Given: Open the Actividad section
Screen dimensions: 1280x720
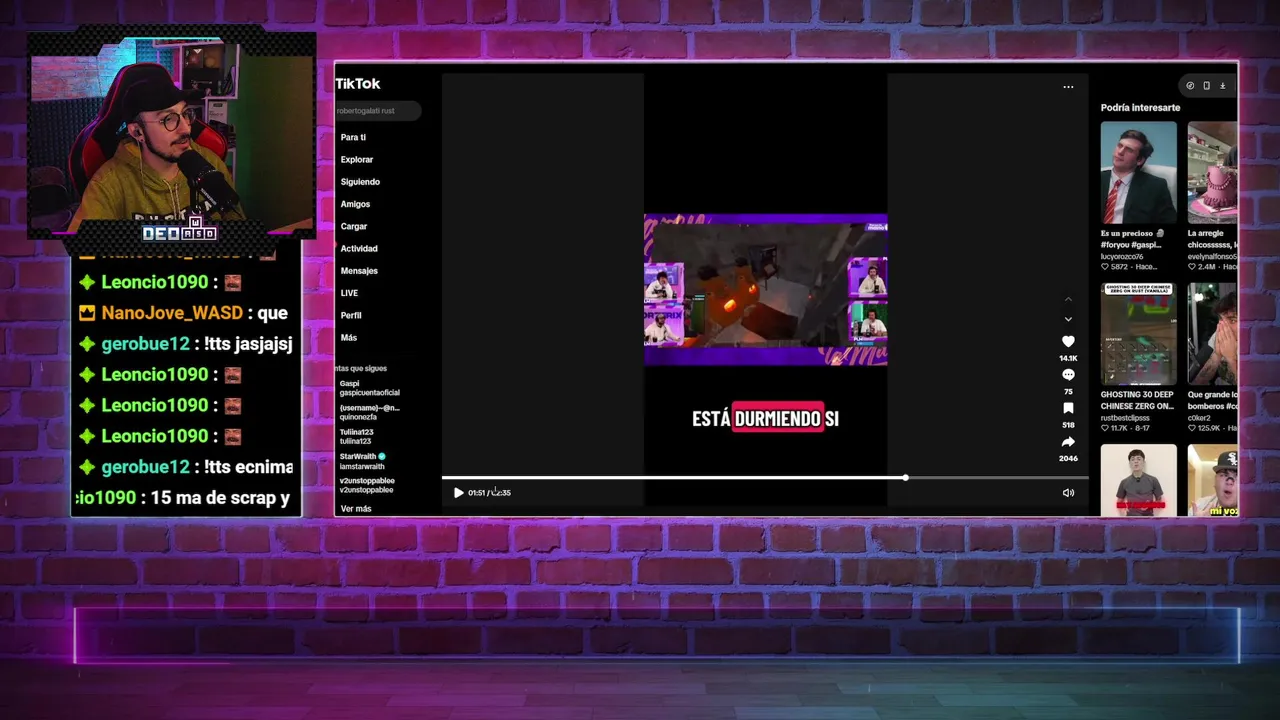Looking at the screenshot, I should 359,248.
